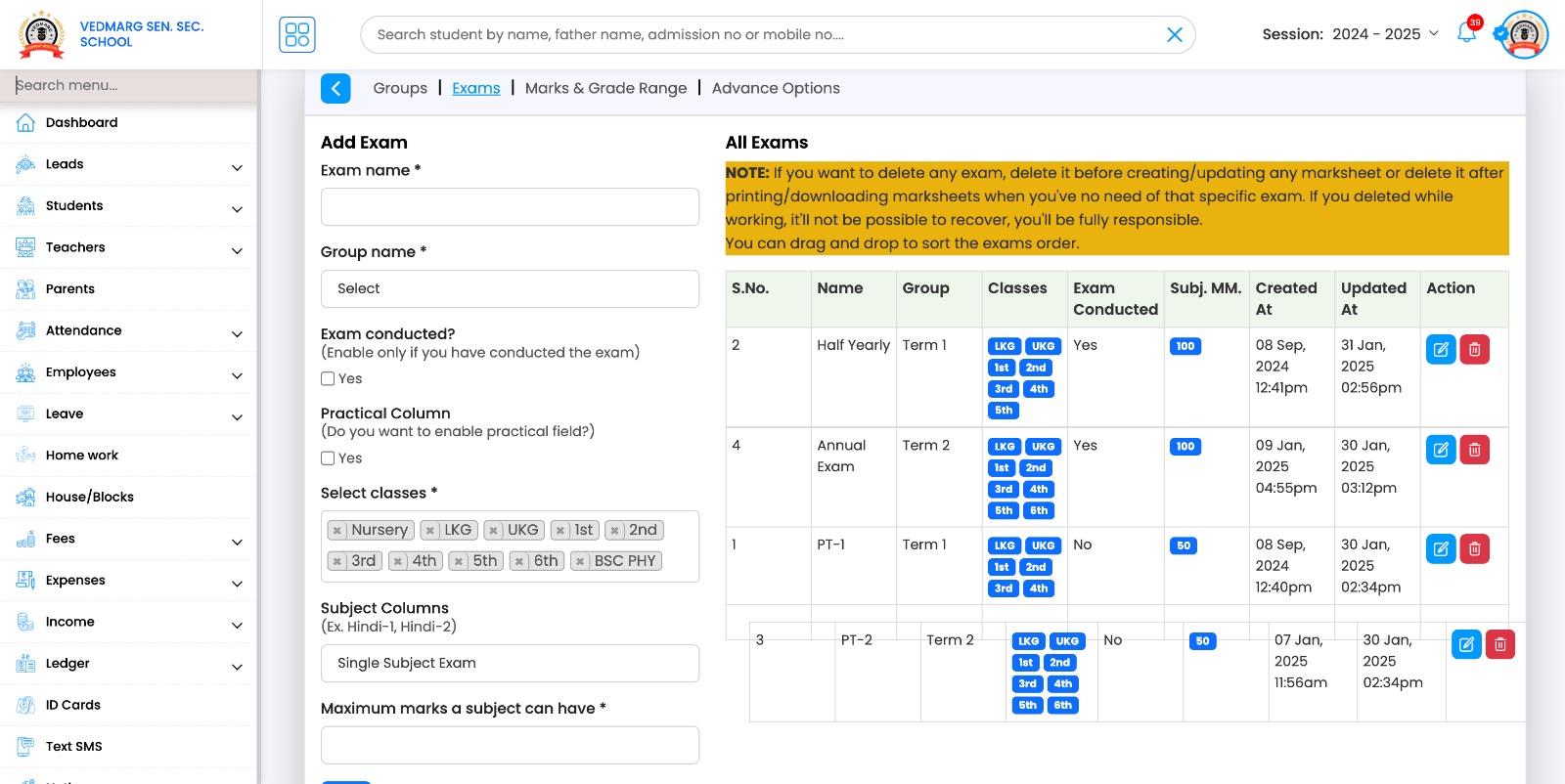Clear the student search with X icon
The image size is (1565, 784).
1175,34
